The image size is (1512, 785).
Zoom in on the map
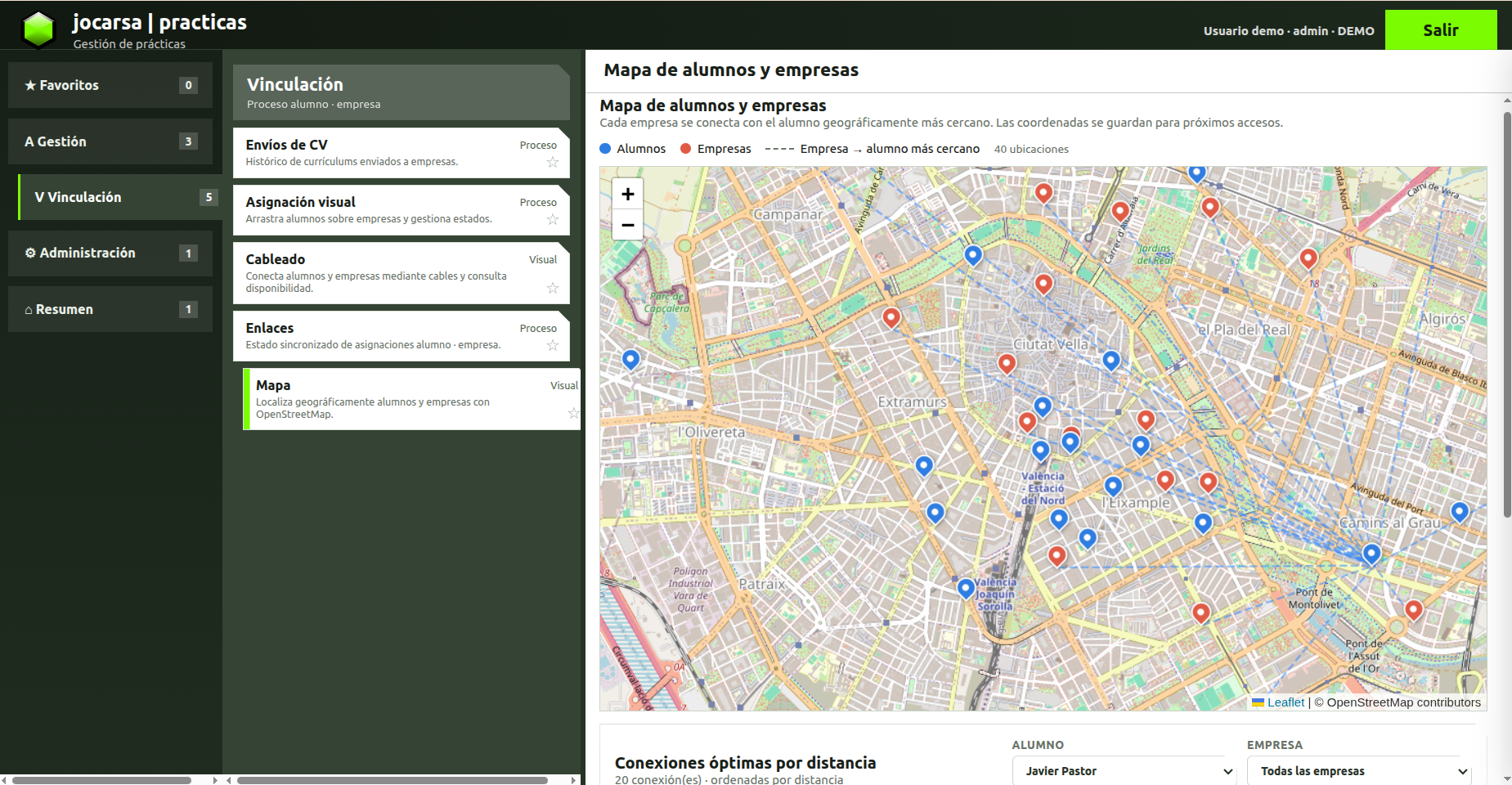click(x=627, y=195)
